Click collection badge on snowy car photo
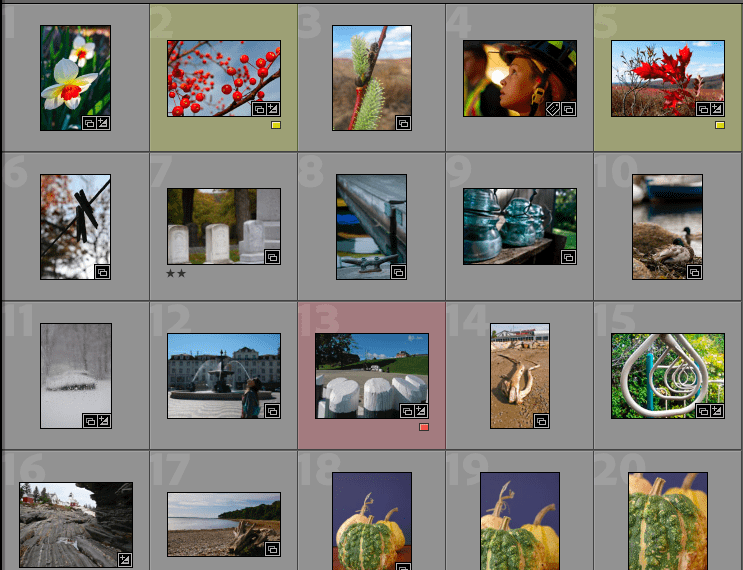The image size is (743, 570). [90, 421]
